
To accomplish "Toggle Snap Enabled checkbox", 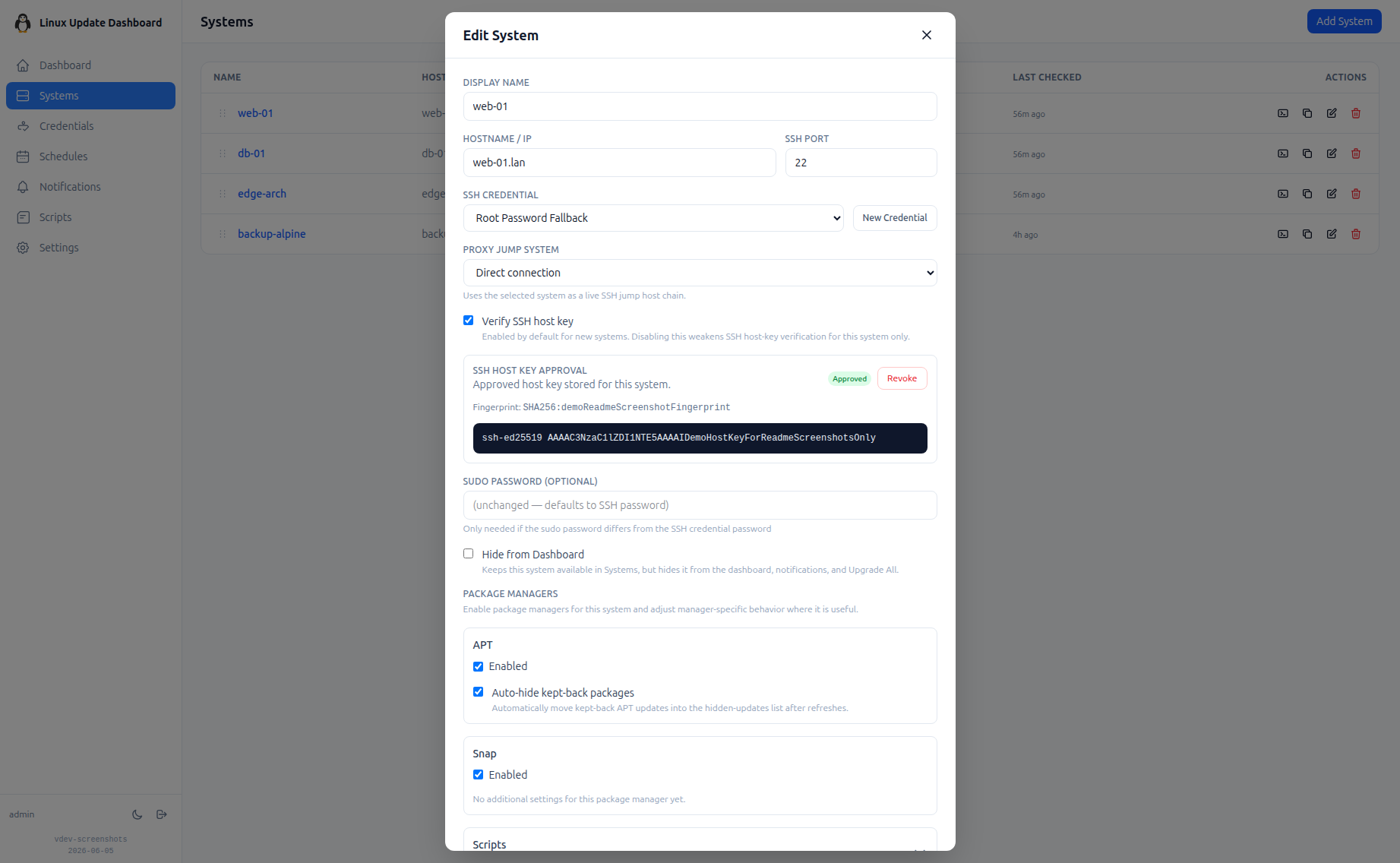I will 479,775.
